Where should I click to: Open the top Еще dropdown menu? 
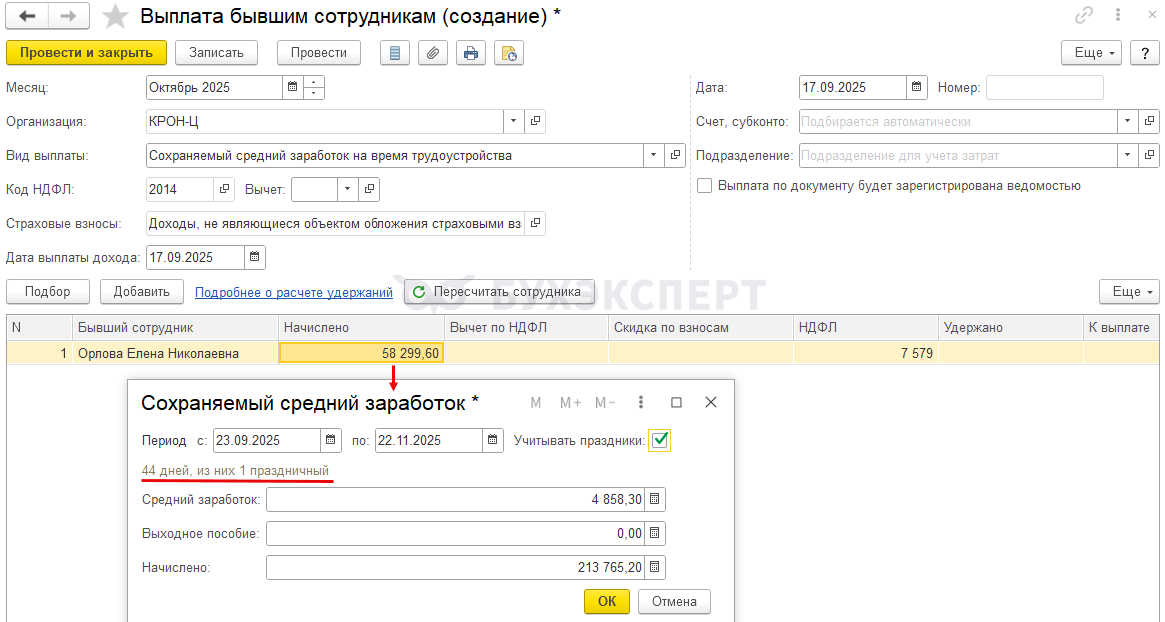click(1091, 53)
